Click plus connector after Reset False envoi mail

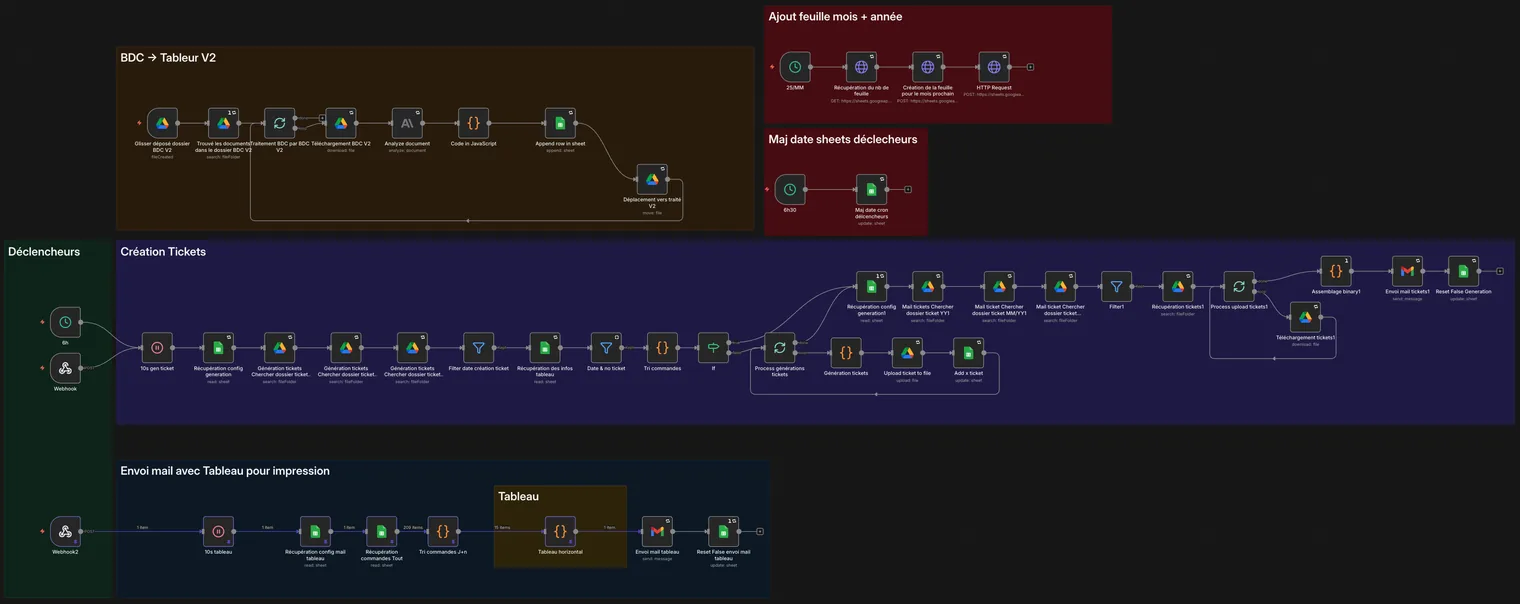[760, 531]
